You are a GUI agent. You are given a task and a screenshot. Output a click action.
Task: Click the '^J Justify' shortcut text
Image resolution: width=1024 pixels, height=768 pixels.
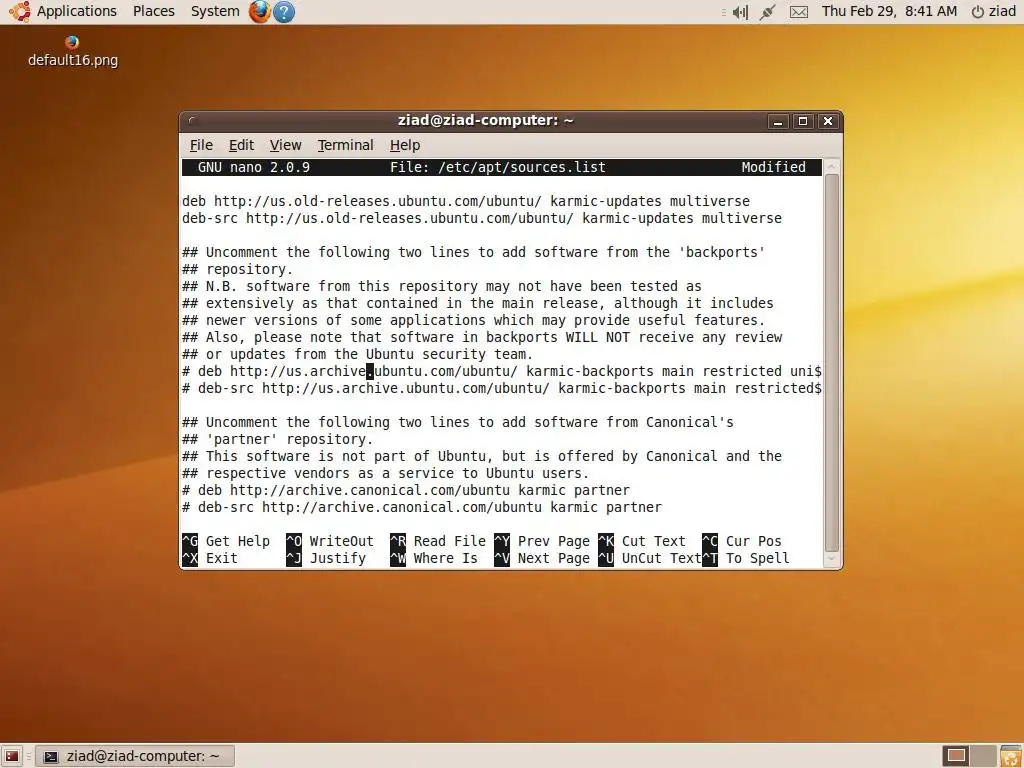point(326,558)
